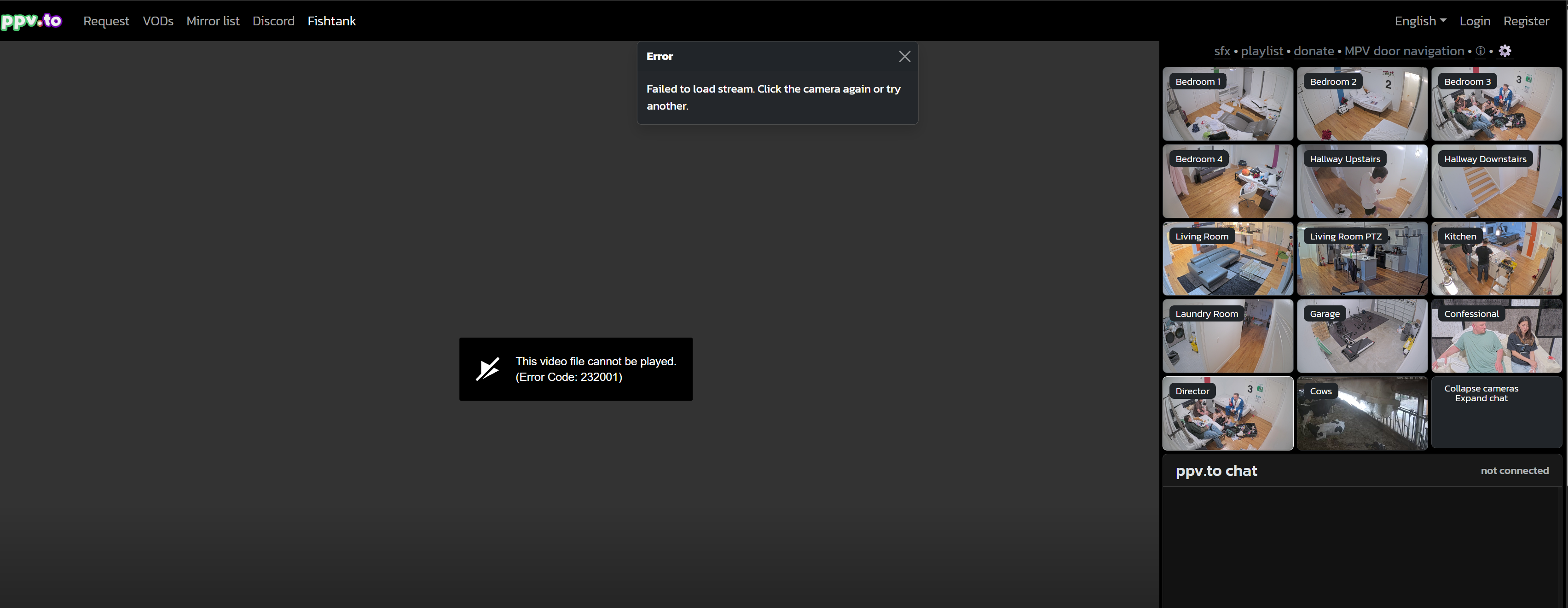This screenshot has height=608, width=1568.
Task: Expand the English language dropdown
Action: click(1420, 21)
